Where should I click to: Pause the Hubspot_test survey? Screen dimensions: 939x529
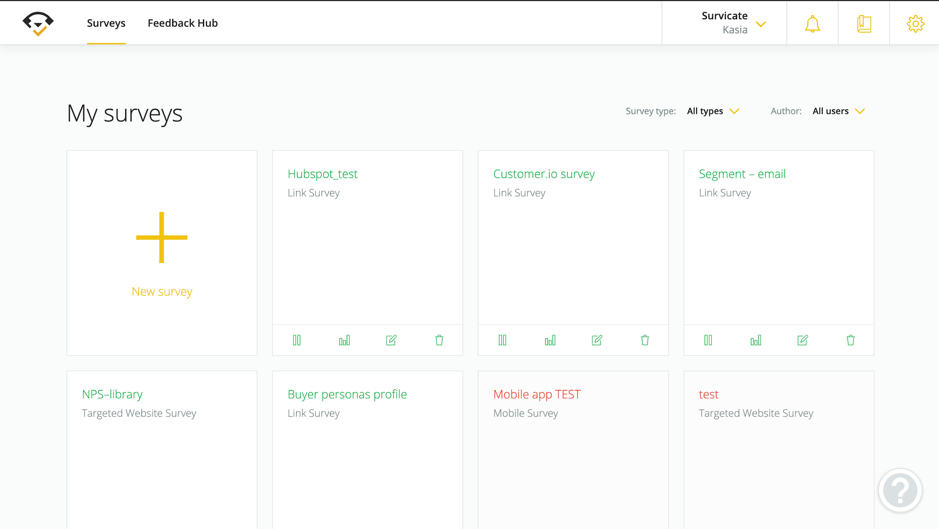pos(297,340)
